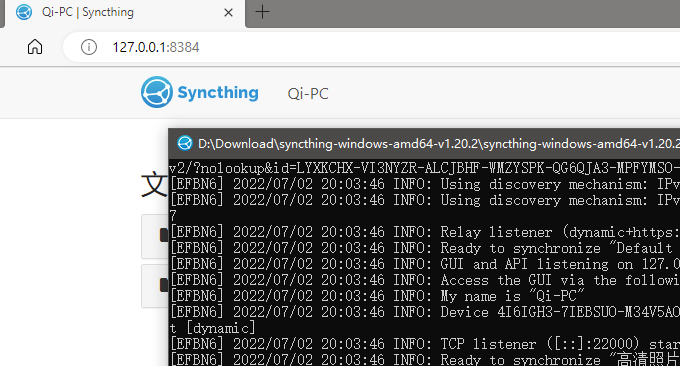
Task: Click the Syncthing logo in page header
Action: click(200, 92)
